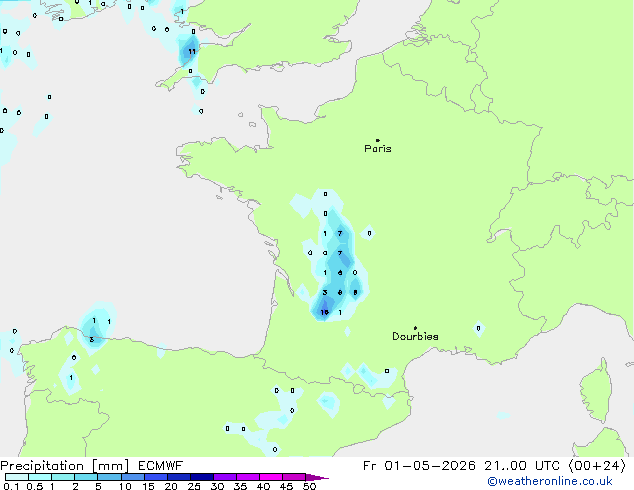Click the '21..00 UTC' time text
634x490 pixels.
522,466
